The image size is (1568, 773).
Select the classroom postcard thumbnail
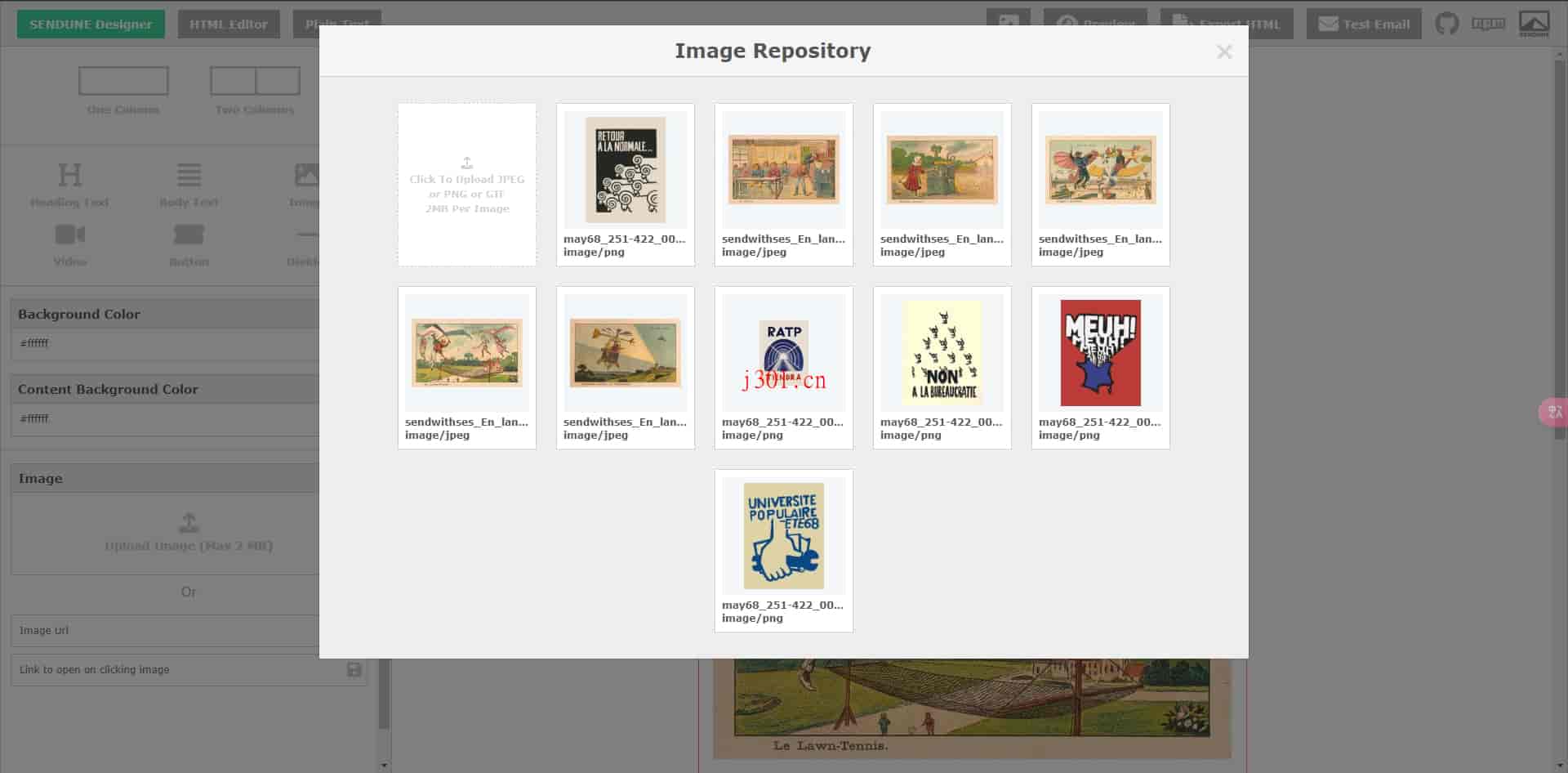coord(784,170)
